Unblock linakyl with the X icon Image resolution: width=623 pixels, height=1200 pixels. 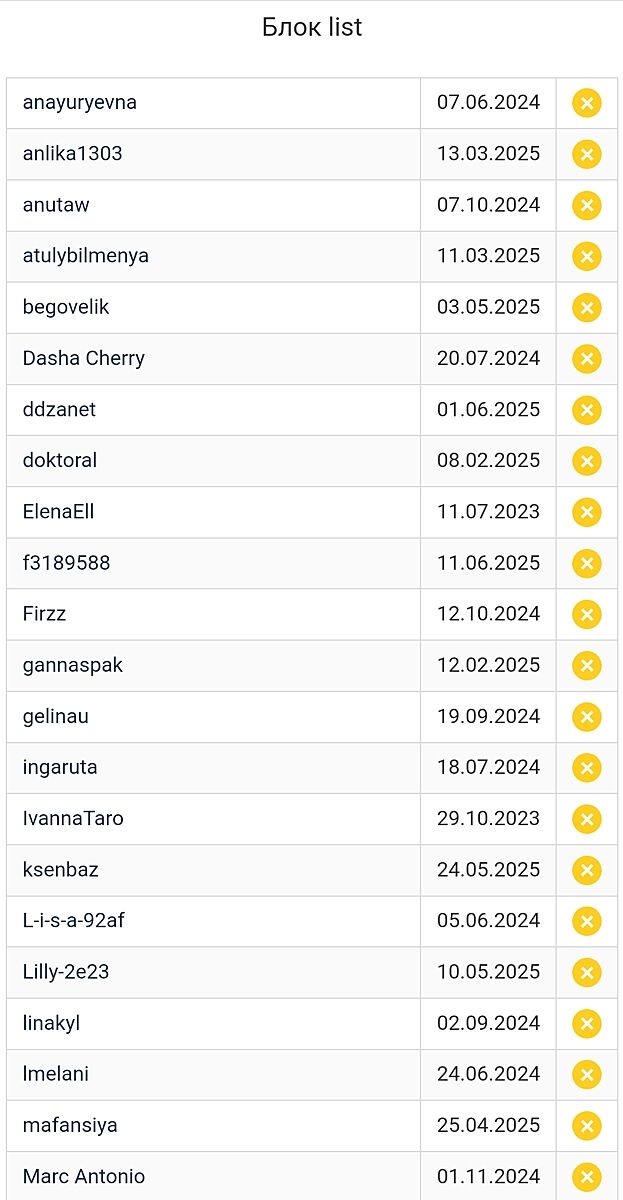pyautogui.click(x=587, y=1023)
